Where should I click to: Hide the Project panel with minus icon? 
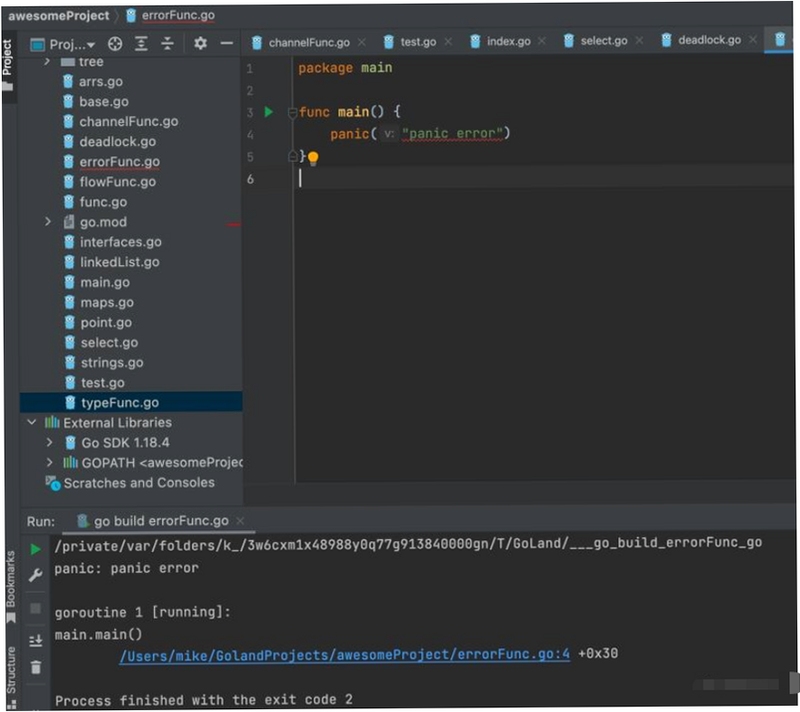pos(227,44)
